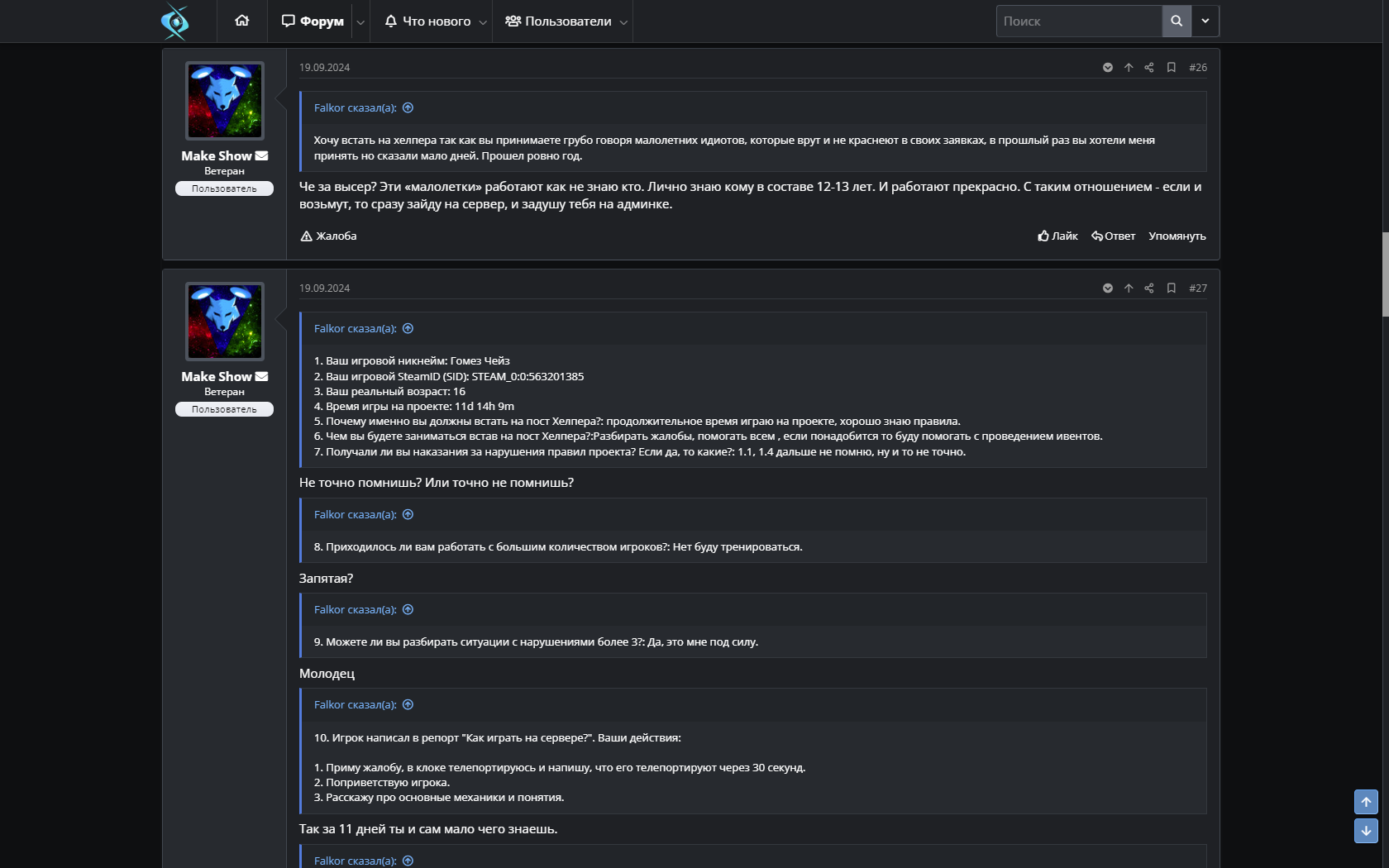Open advanced search options dropdown
Image resolution: width=1389 pixels, height=868 pixels.
click(x=1205, y=21)
